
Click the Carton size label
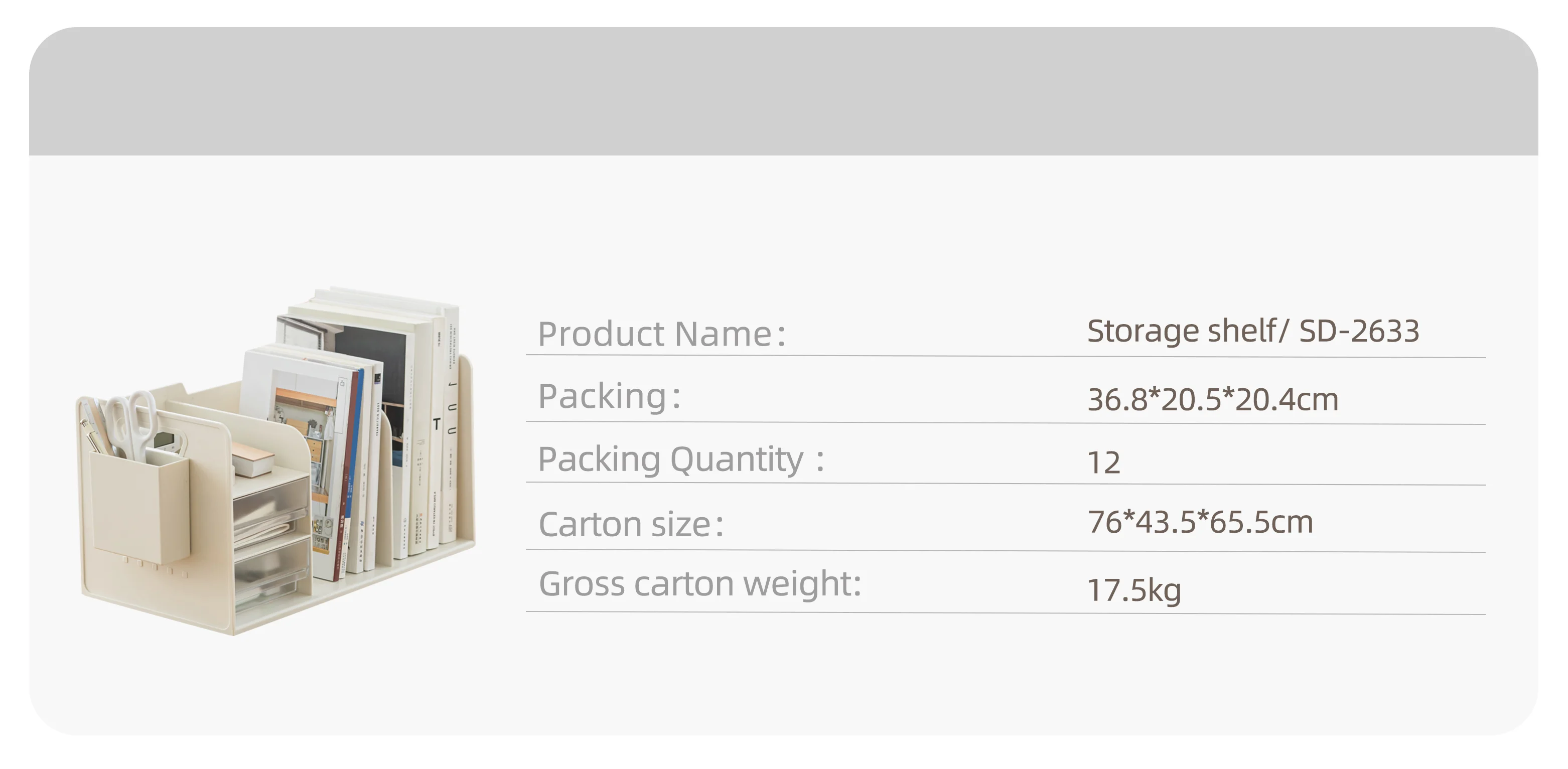(x=631, y=524)
